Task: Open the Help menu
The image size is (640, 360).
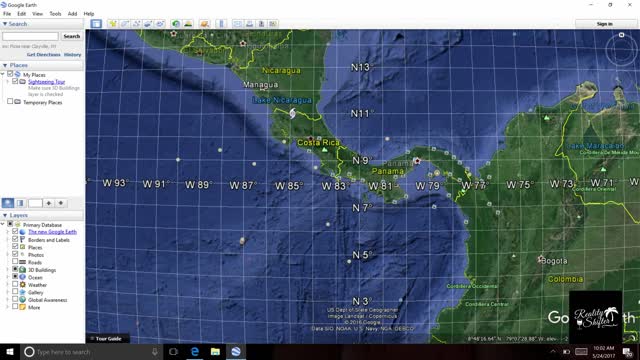Action: tap(89, 13)
